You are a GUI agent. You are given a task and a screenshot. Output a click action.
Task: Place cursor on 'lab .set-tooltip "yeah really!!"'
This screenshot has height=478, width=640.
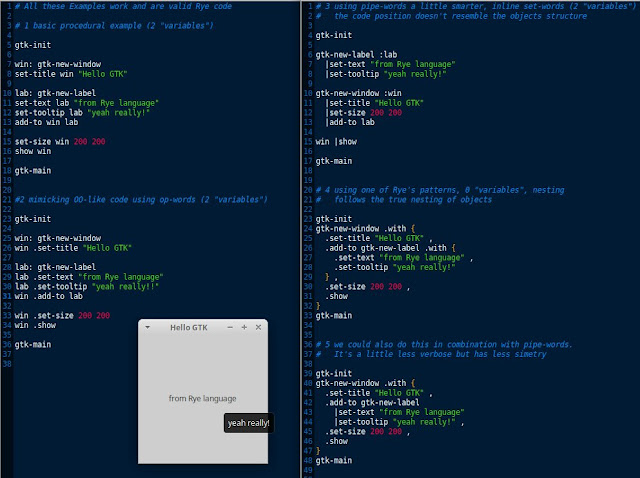(x=87, y=287)
